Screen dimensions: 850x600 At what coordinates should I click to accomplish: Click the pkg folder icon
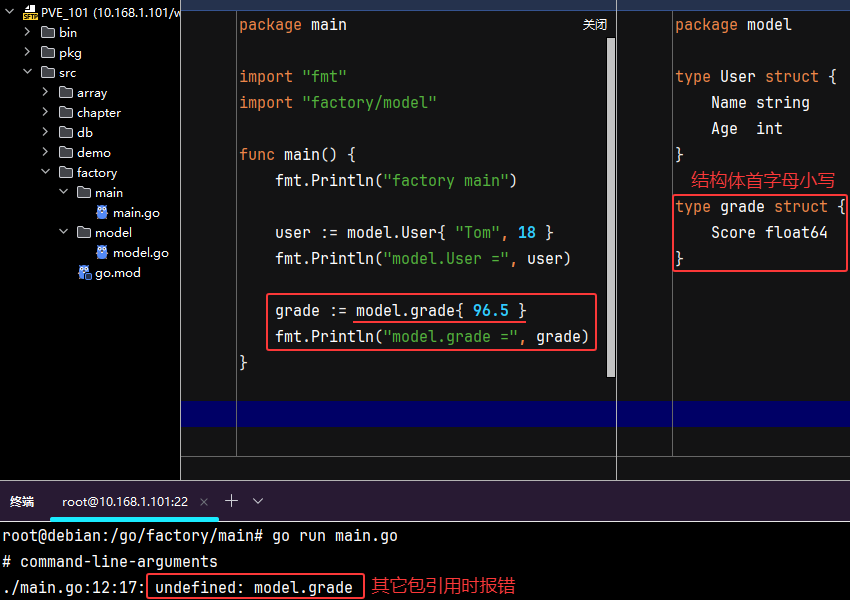[x=48, y=53]
